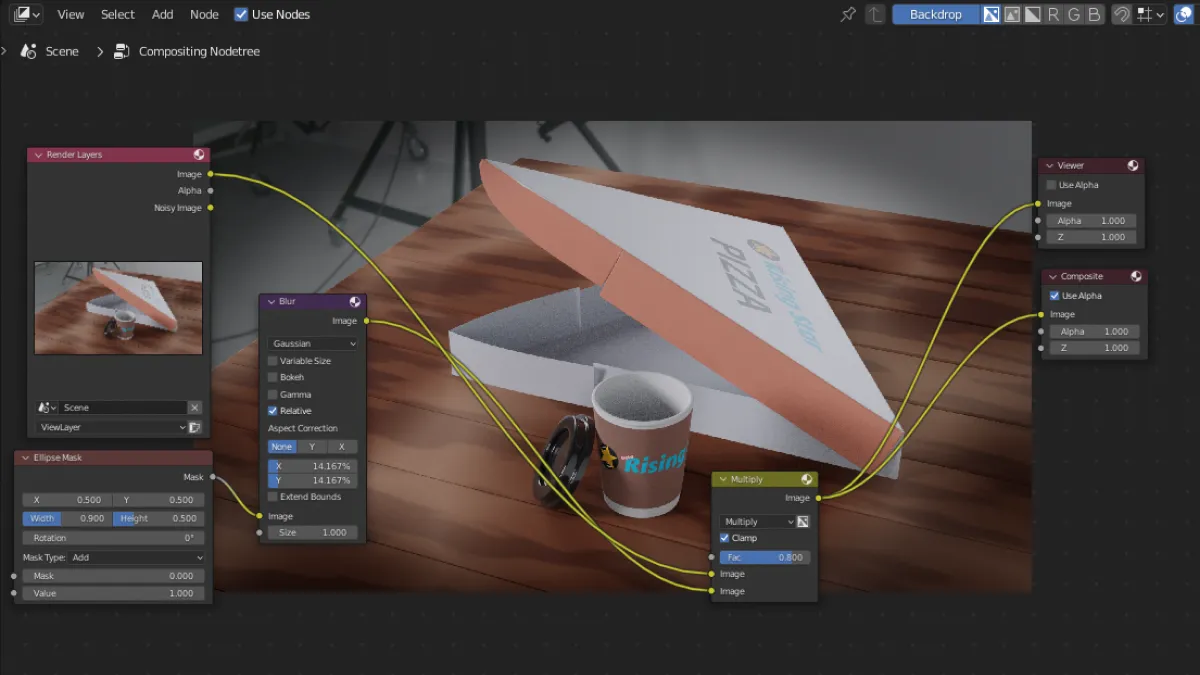Image resolution: width=1200 pixels, height=675 pixels.
Task: Click the Scene name field
Action: pos(122,407)
